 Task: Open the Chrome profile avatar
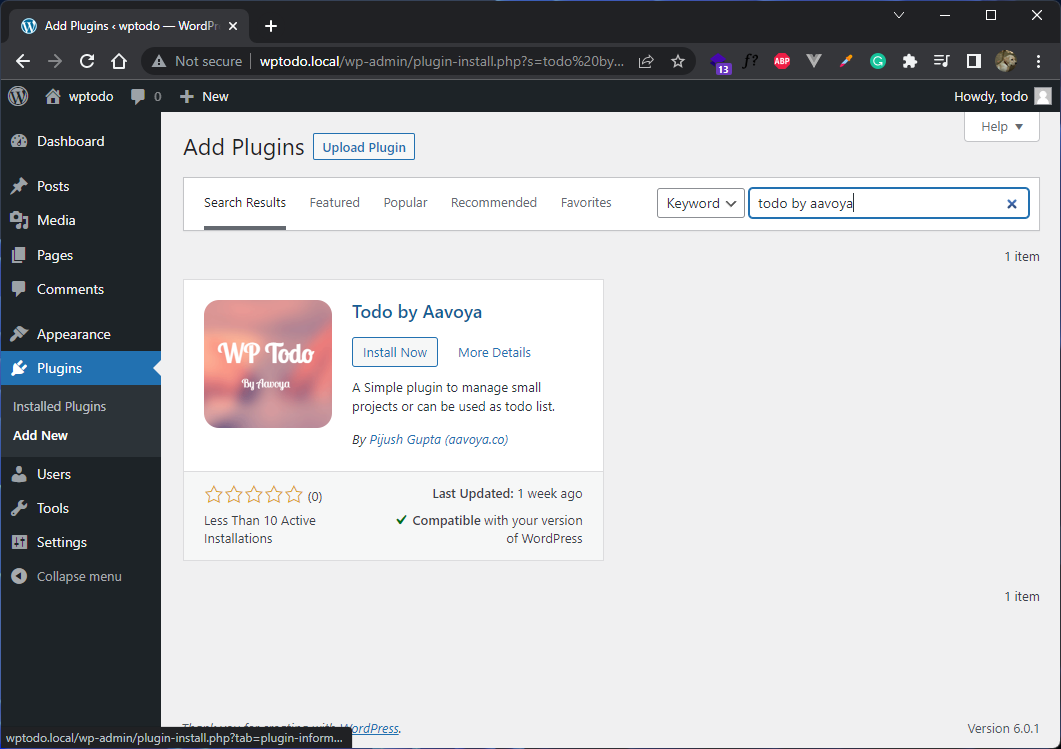pos(1006,61)
